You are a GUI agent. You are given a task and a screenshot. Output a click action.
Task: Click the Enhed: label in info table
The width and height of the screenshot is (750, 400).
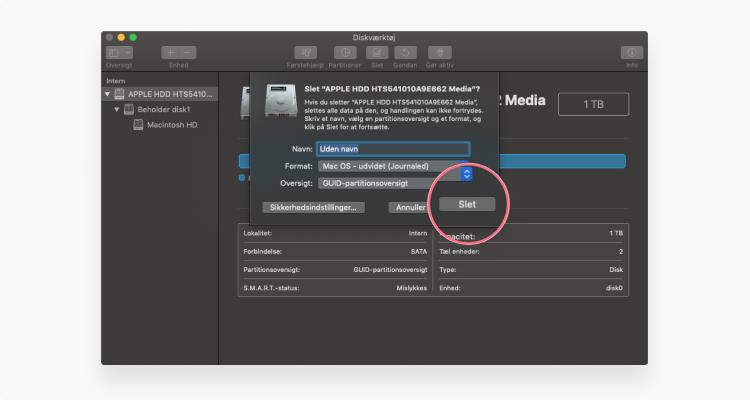click(450, 288)
